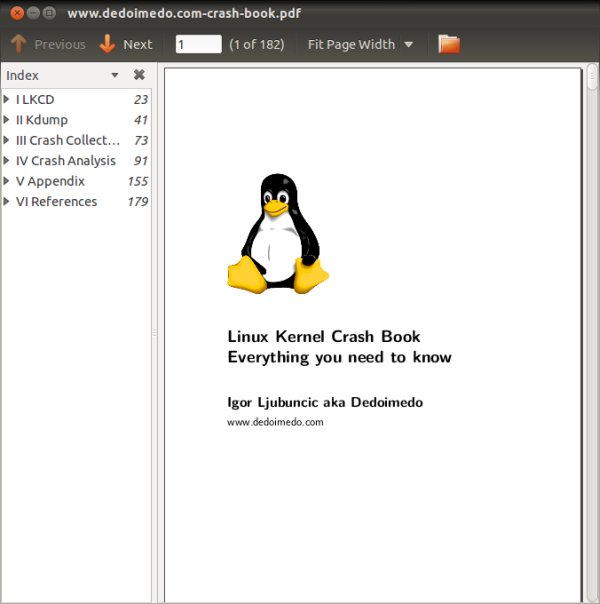Click the Tux penguin image
Viewport: 600px width, 604px height.
coord(278,234)
